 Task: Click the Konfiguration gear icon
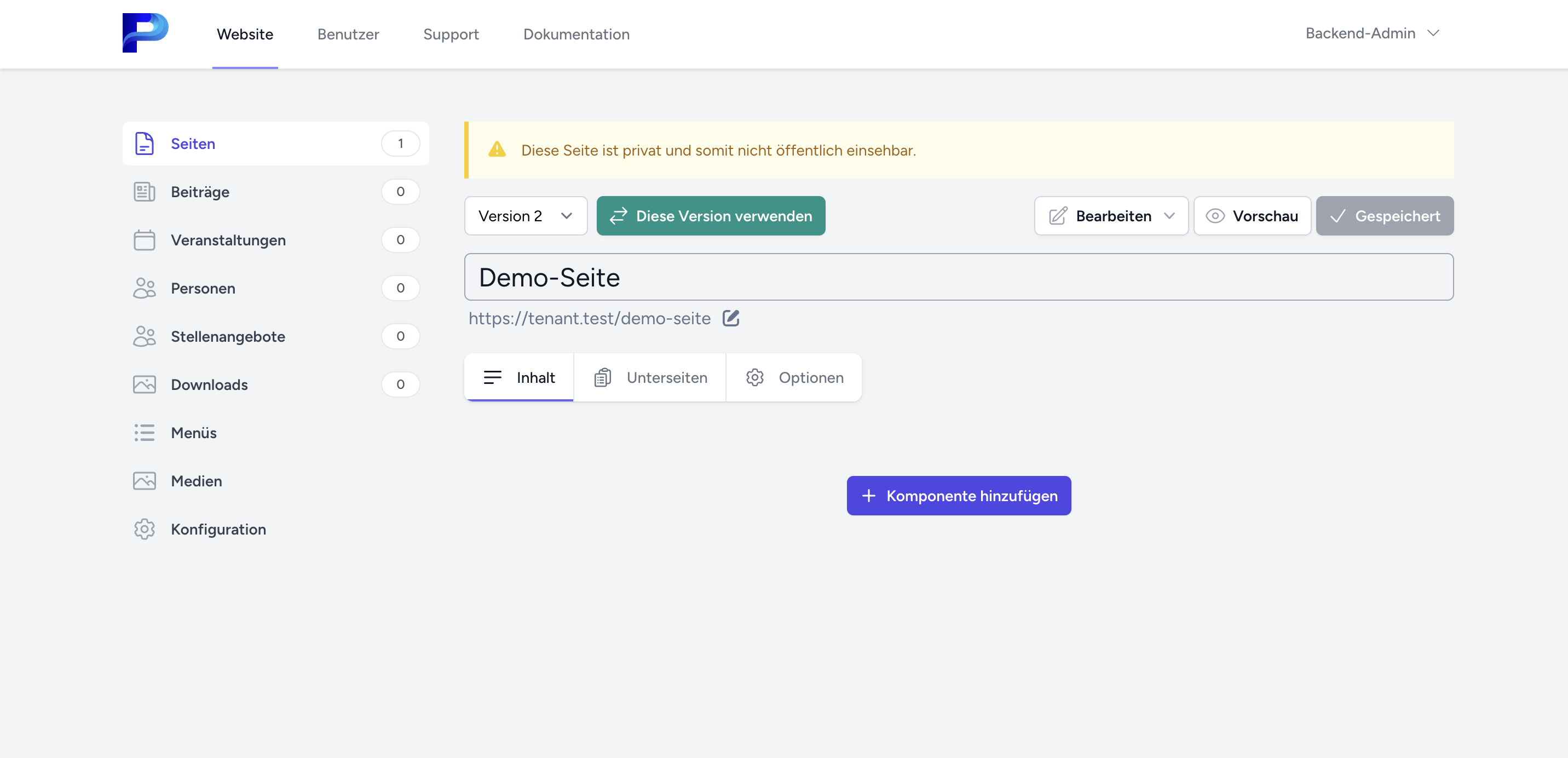coord(144,529)
